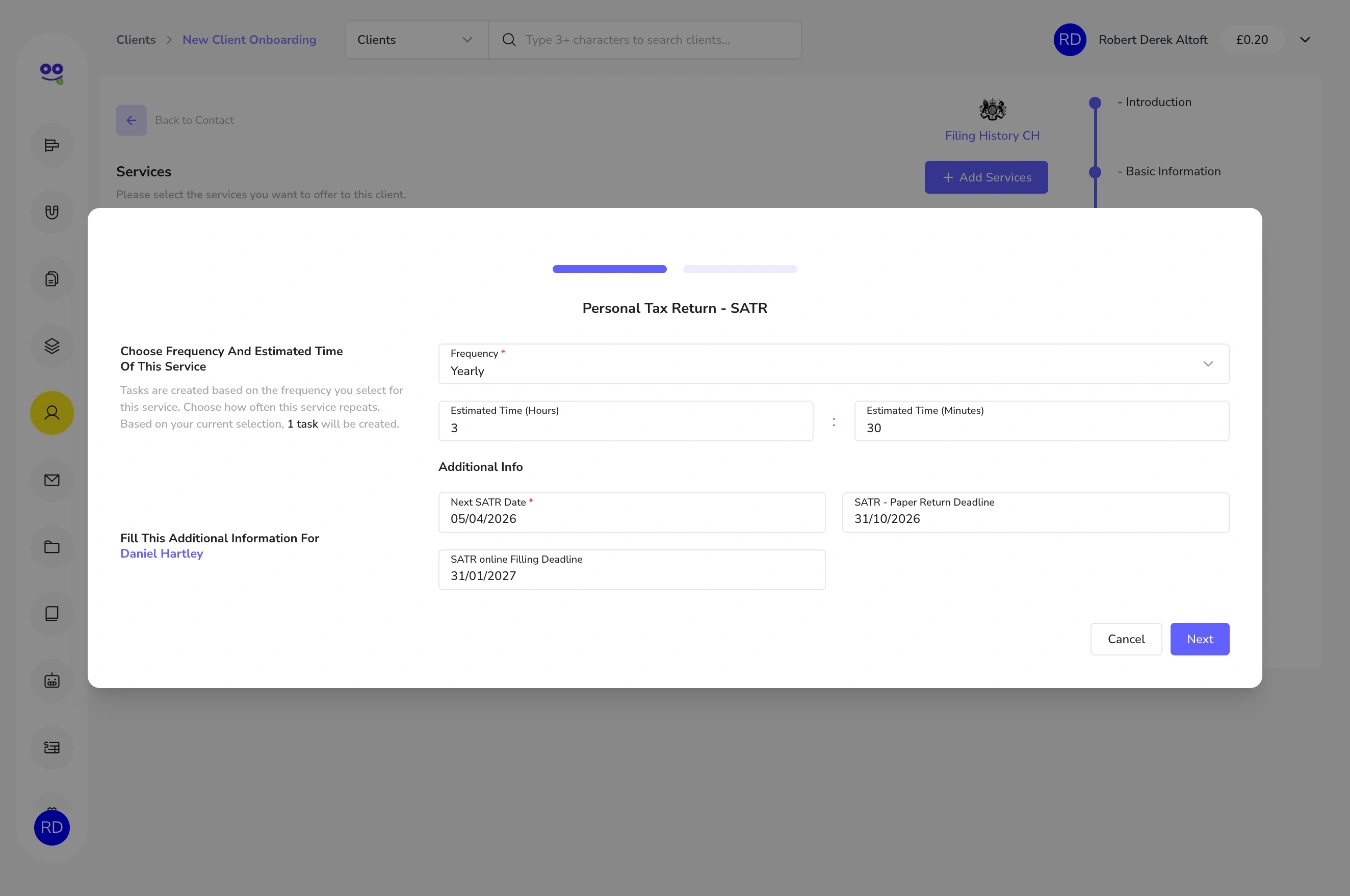Jump to the Introduction step

coord(1158,102)
